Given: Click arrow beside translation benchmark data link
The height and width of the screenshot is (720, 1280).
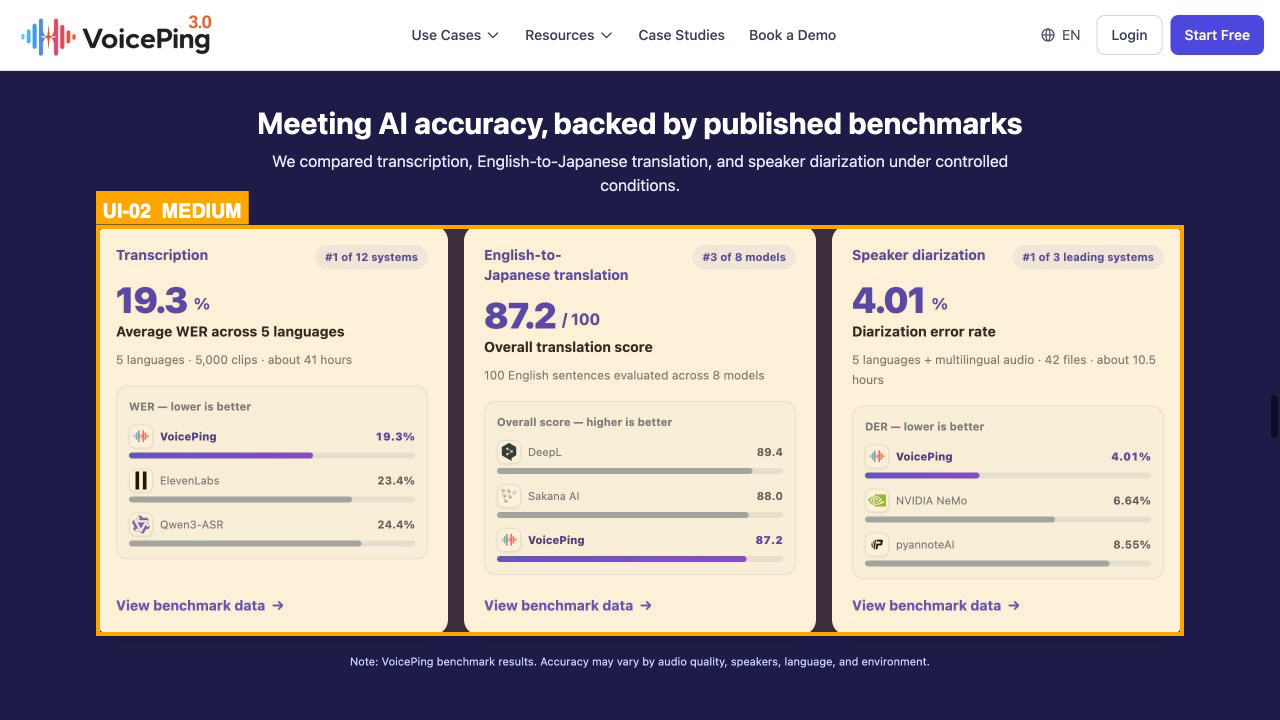Looking at the screenshot, I should click(x=646, y=606).
